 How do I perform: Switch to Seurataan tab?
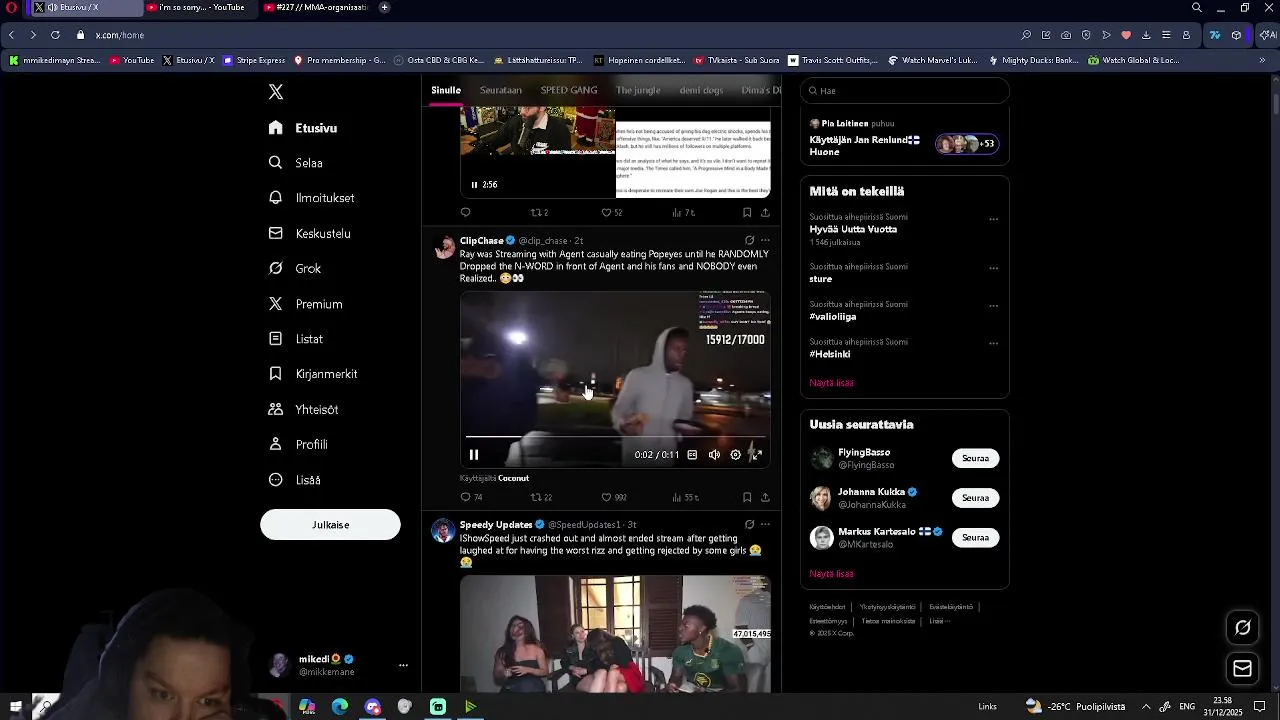(501, 90)
